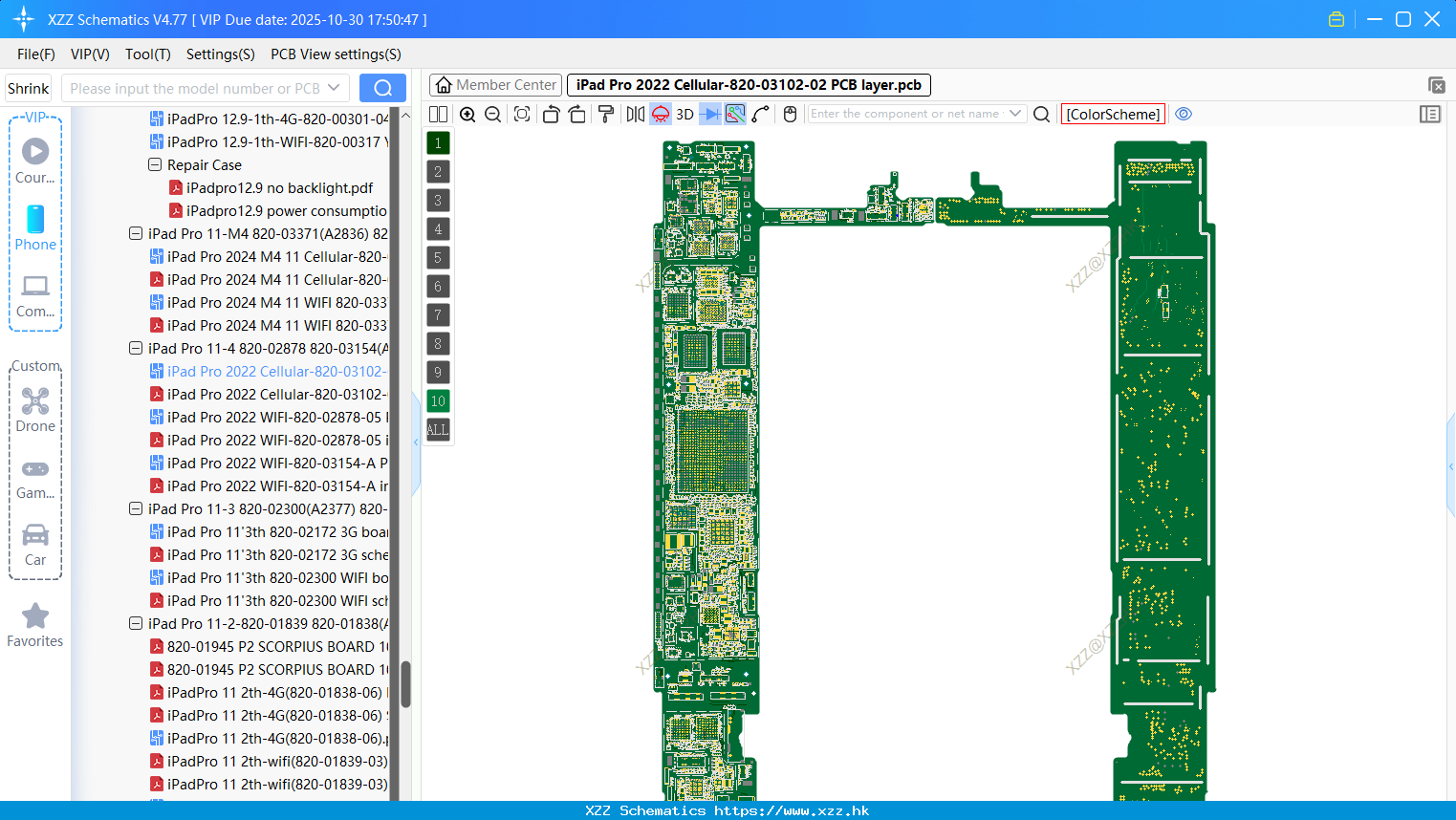Select the route path tool
This screenshot has width=1456, height=820.
pyautogui.click(x=761, y=114)
